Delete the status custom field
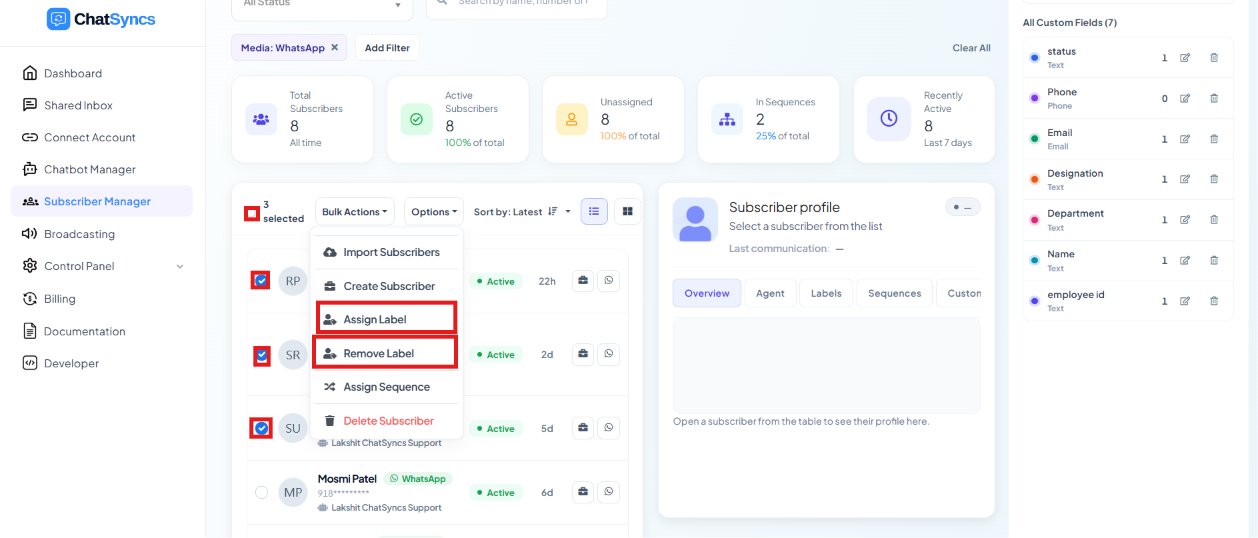1258x538 pixels. [1214, 58]
